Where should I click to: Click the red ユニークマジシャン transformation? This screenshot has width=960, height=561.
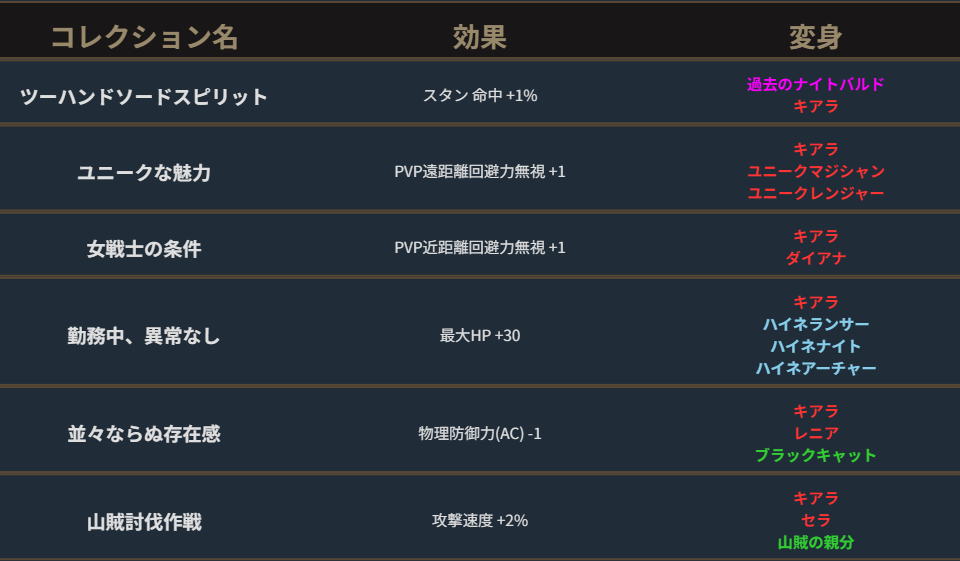pos(815,171)
